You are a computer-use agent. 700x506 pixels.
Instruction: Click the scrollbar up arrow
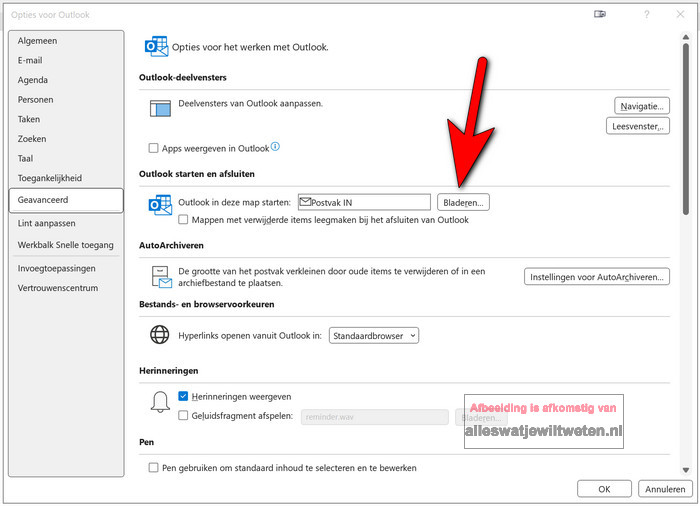coord(686,37)
